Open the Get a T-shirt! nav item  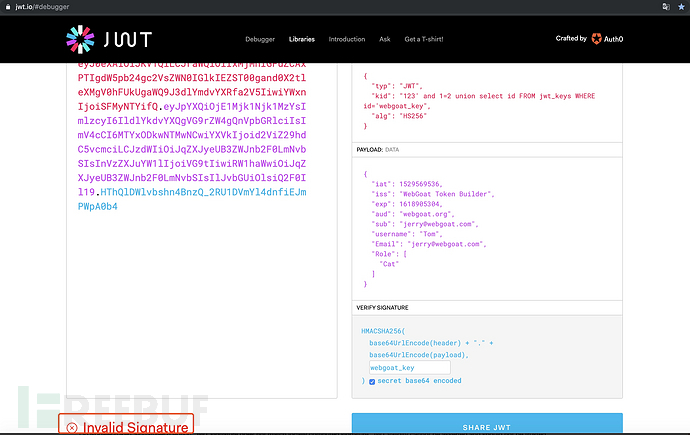(424, 39)
